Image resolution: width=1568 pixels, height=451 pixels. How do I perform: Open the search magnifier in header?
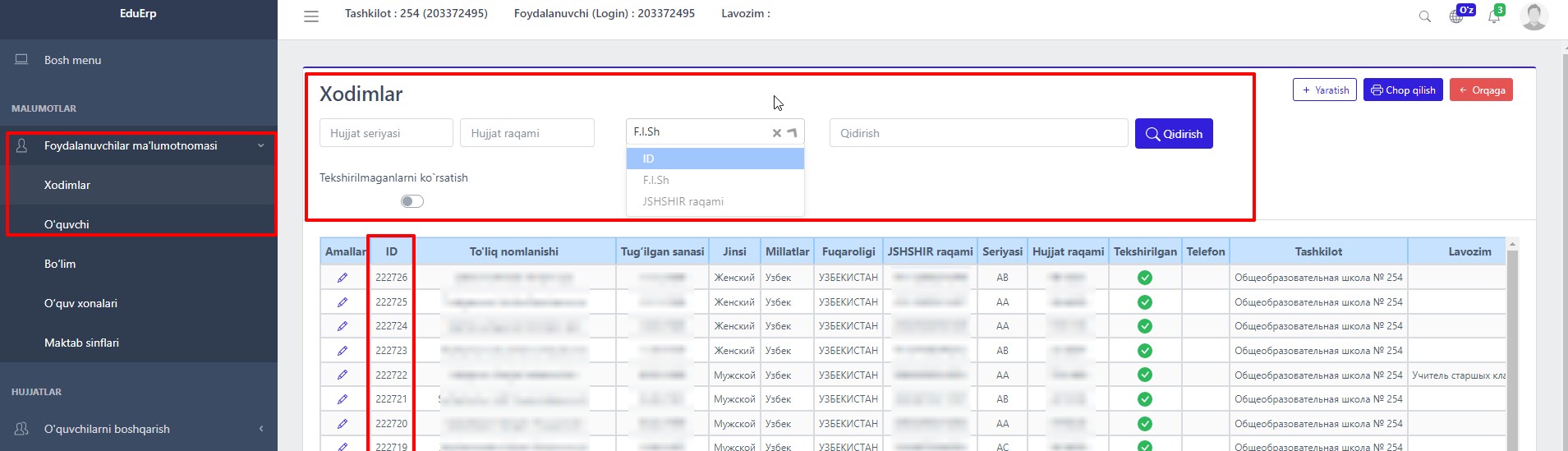tap(1424, 16)
